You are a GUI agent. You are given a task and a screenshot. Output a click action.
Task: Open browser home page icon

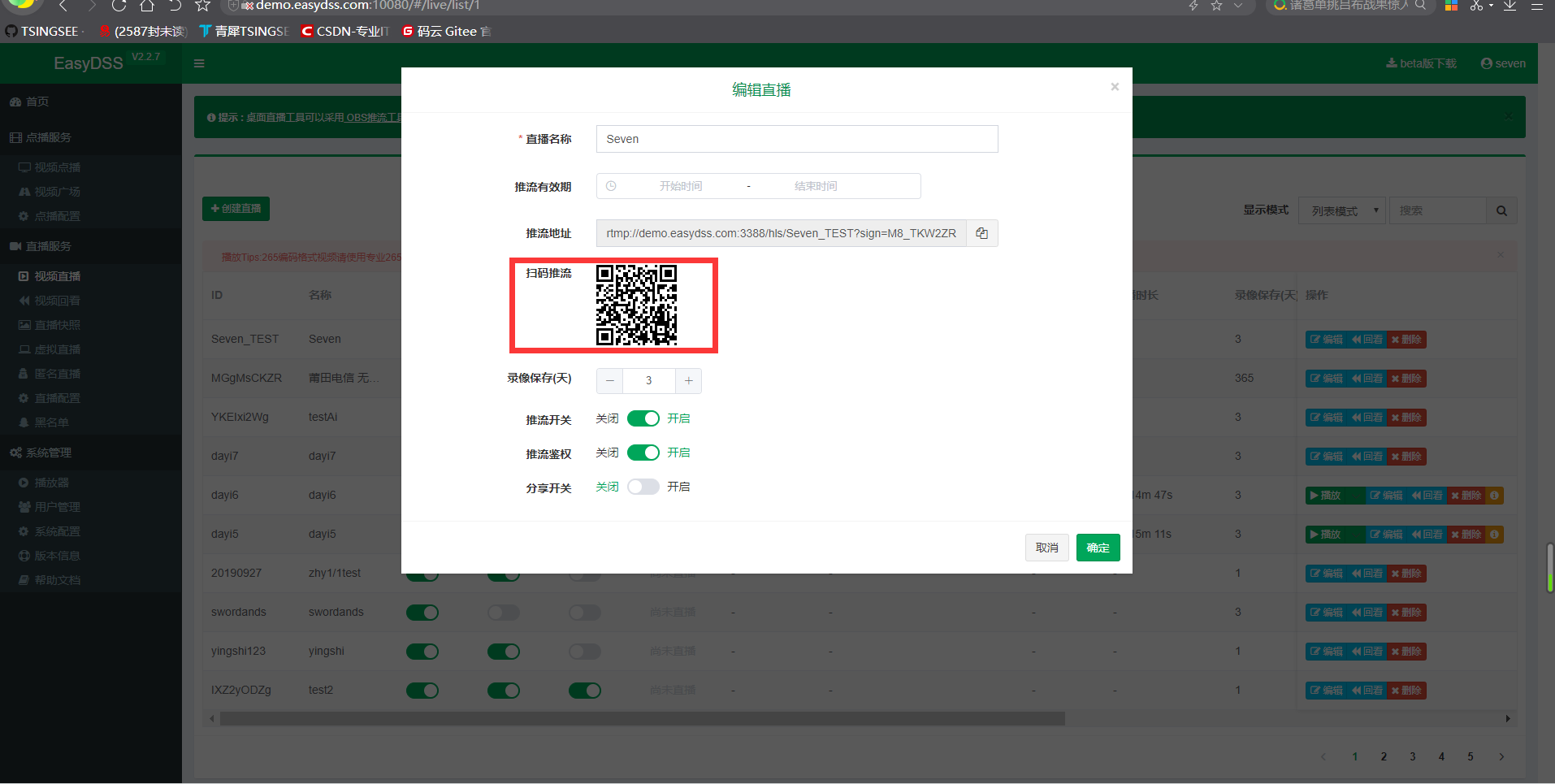(146, 5)
